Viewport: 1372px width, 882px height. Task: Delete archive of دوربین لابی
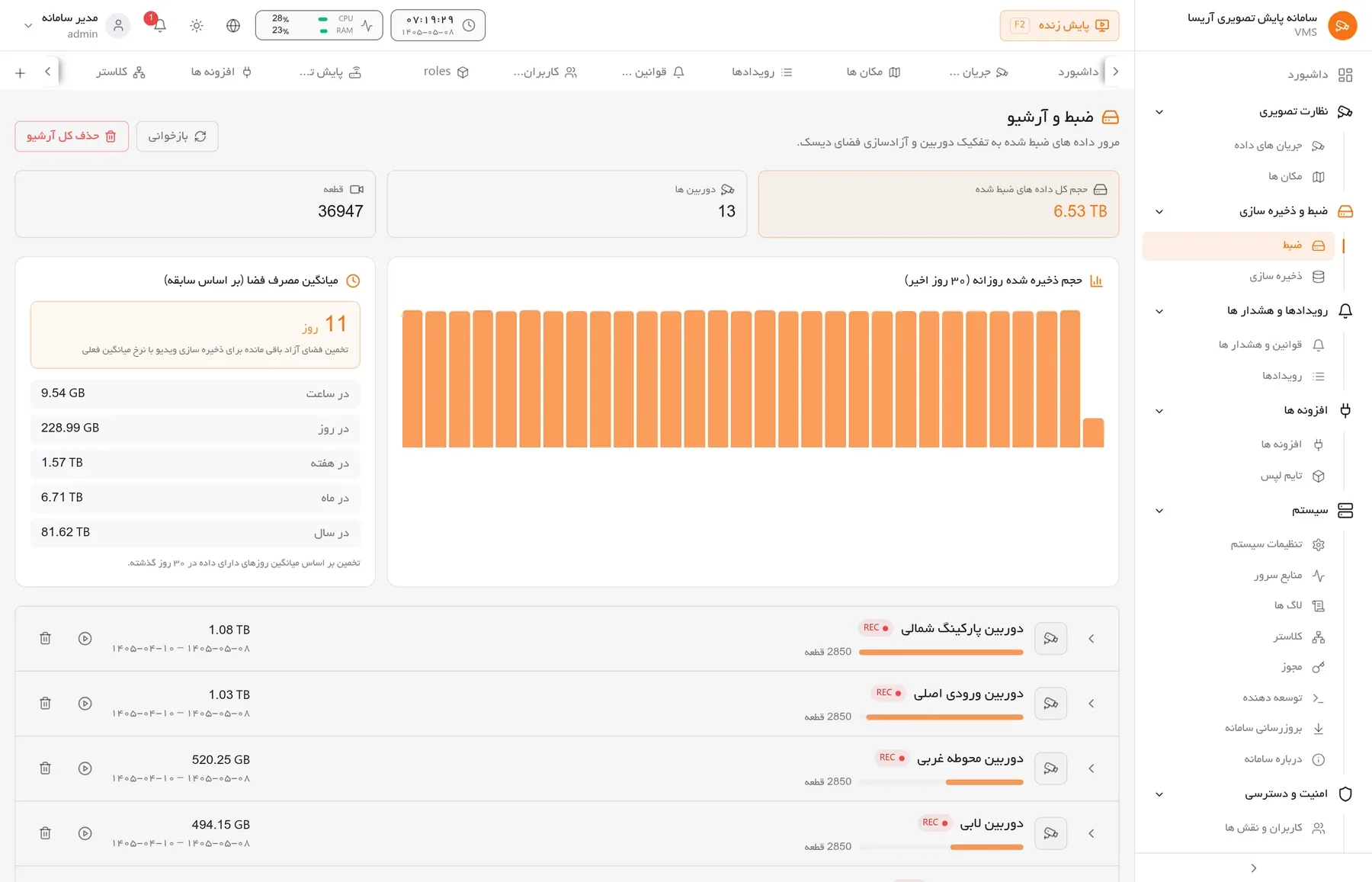pyautogui.click(x=46, y=833)
